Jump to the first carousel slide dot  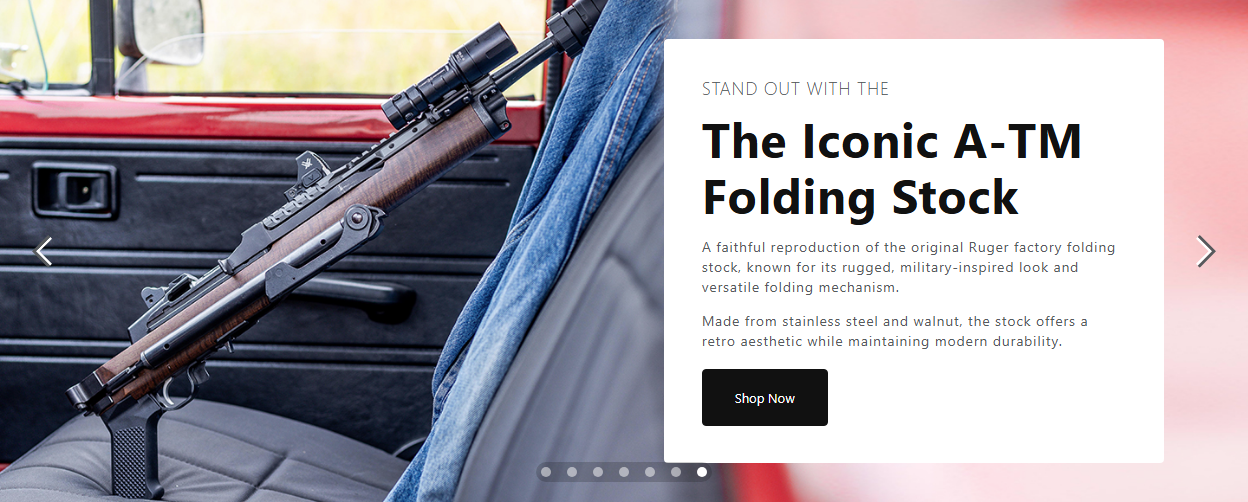click(546, 472)
